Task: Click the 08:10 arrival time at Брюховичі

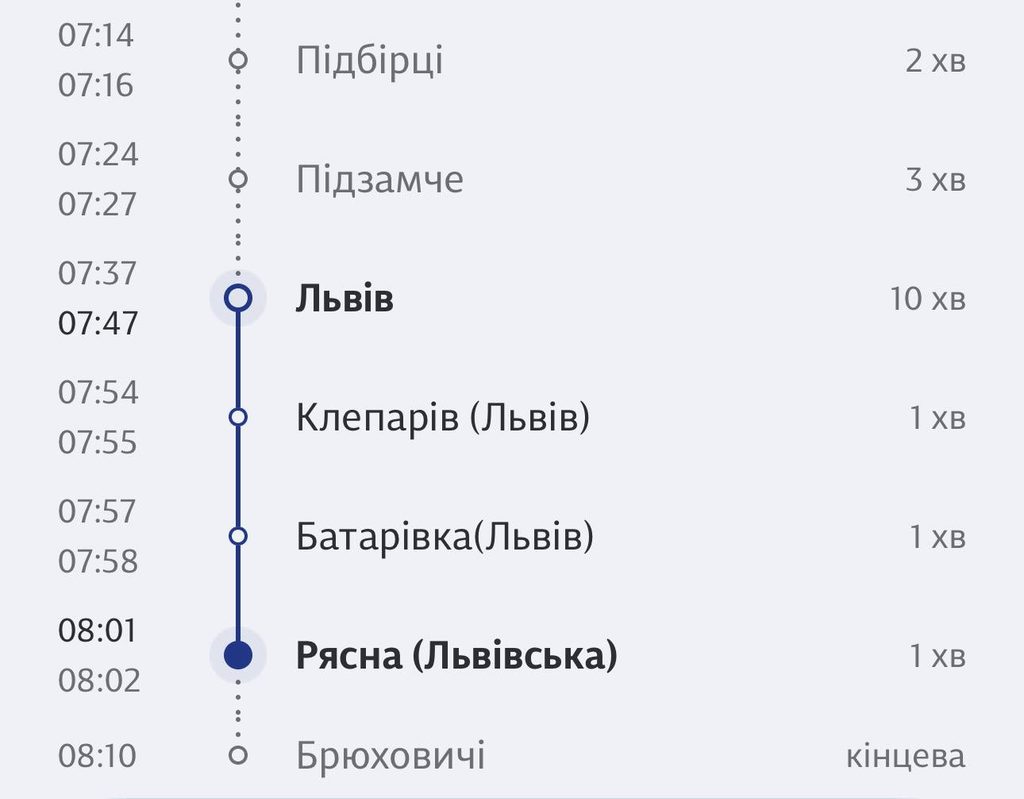Action: [97, 756]
